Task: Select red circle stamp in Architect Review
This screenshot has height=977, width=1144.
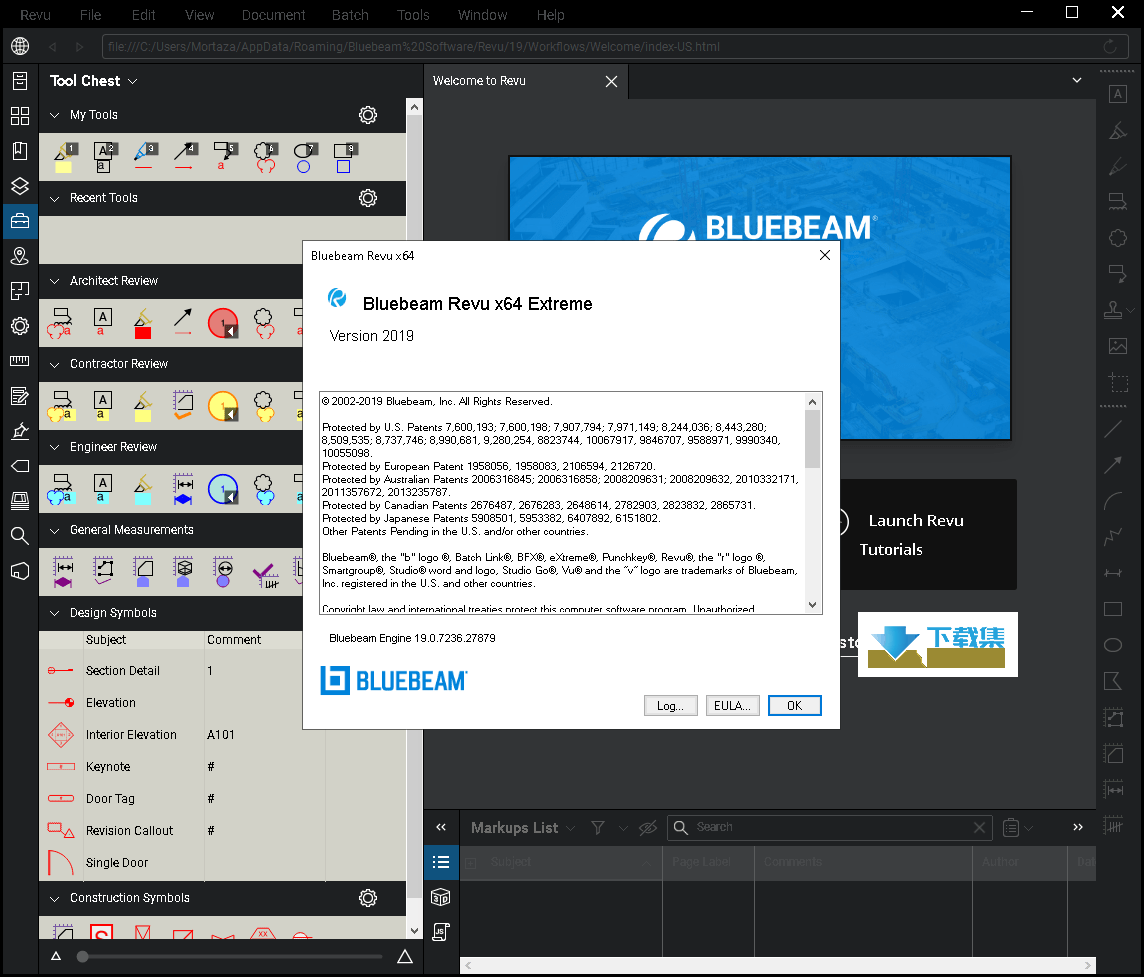Action: pyautogui.click(x=223, y=323)
